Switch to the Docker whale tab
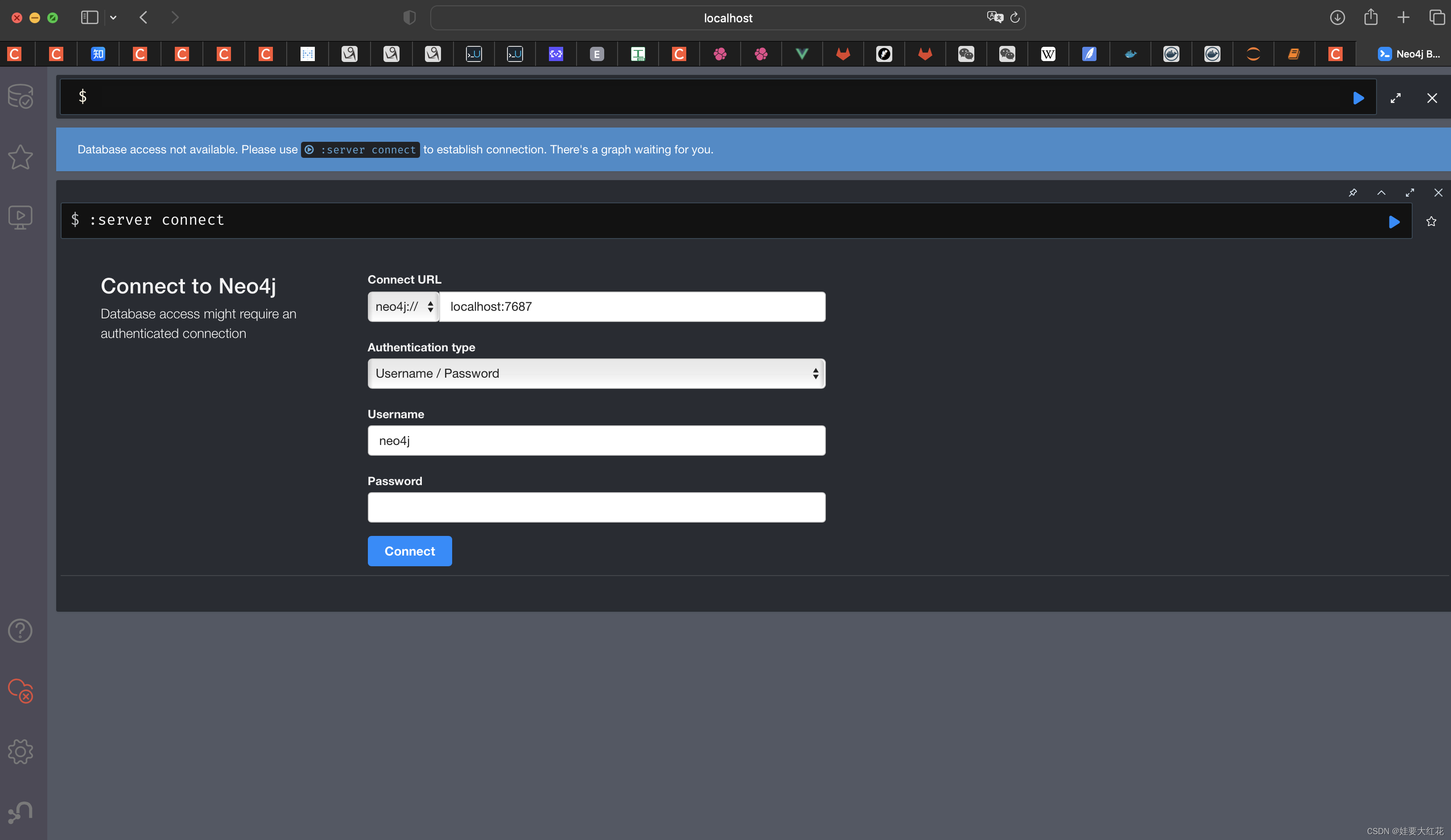Image resolution: width=1451 pixels, height=840 pixels. click(x=1130, y=54)
